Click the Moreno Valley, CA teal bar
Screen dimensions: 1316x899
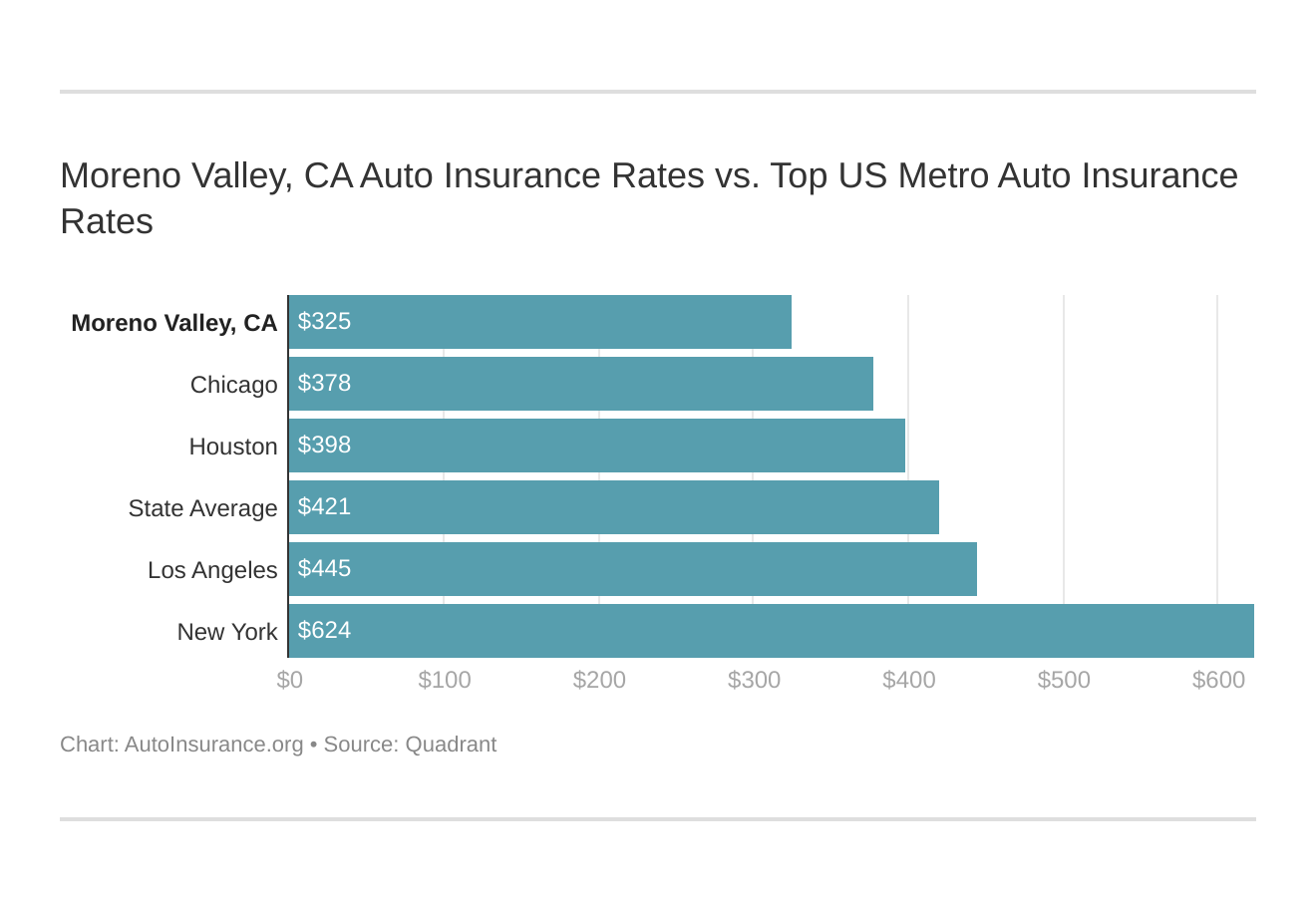(539, 322)
